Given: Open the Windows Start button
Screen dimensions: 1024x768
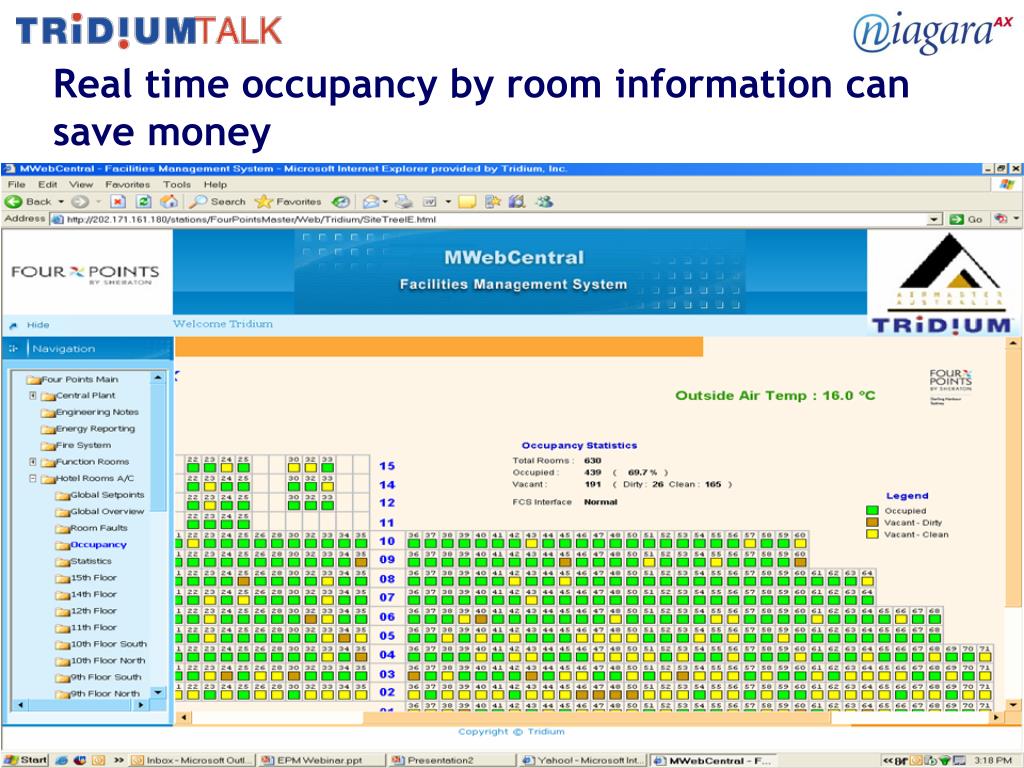Looking at the screenshot, I should (25, 760).
